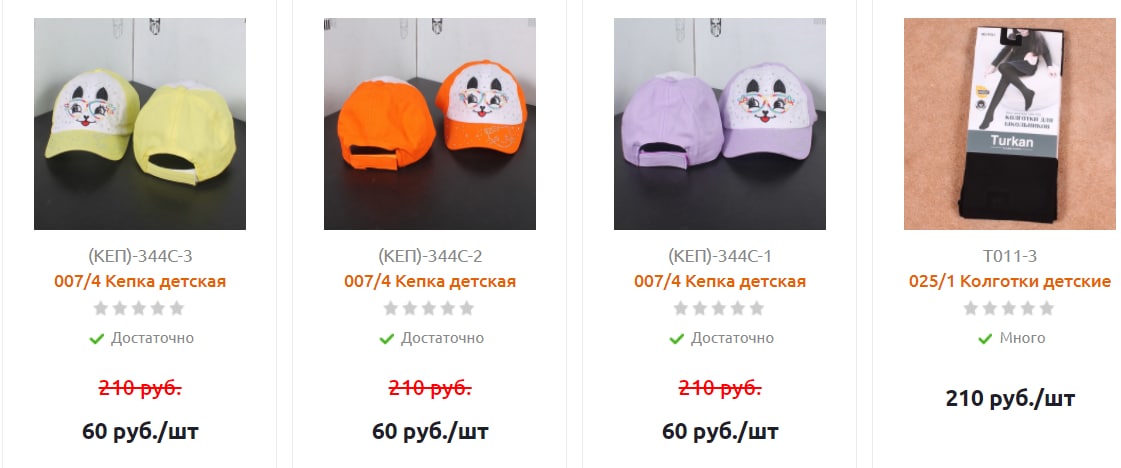Open product link under (КЕП)-344С-3
This screenshot has width=1121, height=468.
[x=140, y=282]
